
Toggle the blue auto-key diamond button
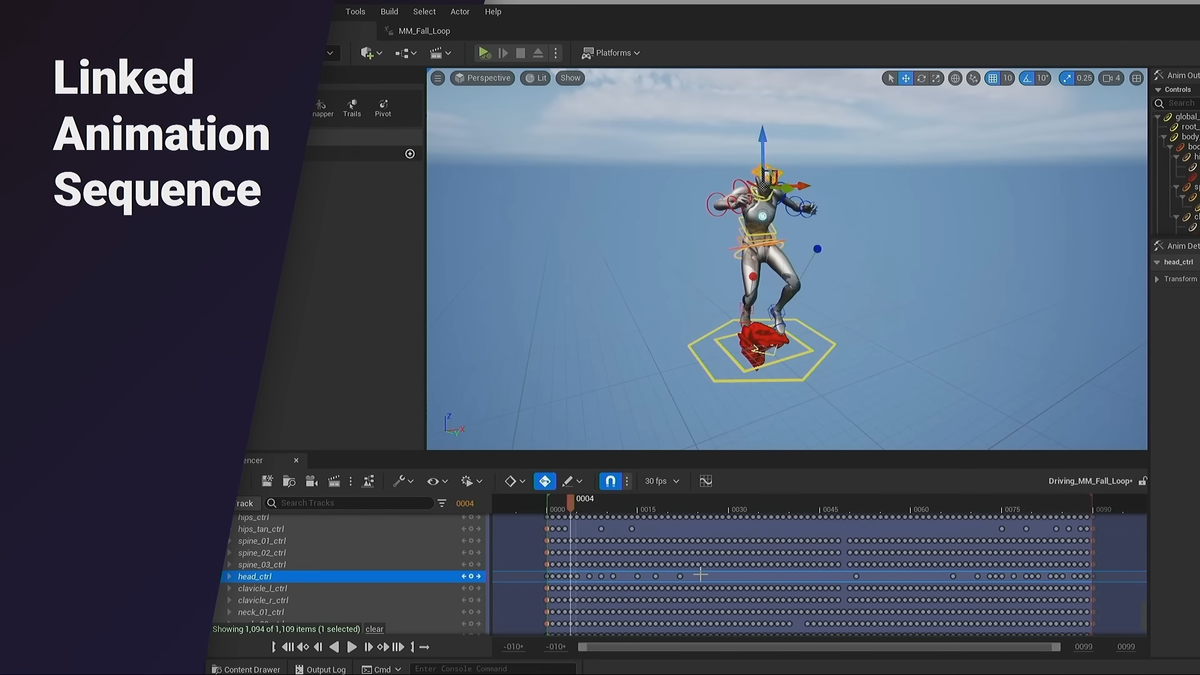[x=543, y=481]
